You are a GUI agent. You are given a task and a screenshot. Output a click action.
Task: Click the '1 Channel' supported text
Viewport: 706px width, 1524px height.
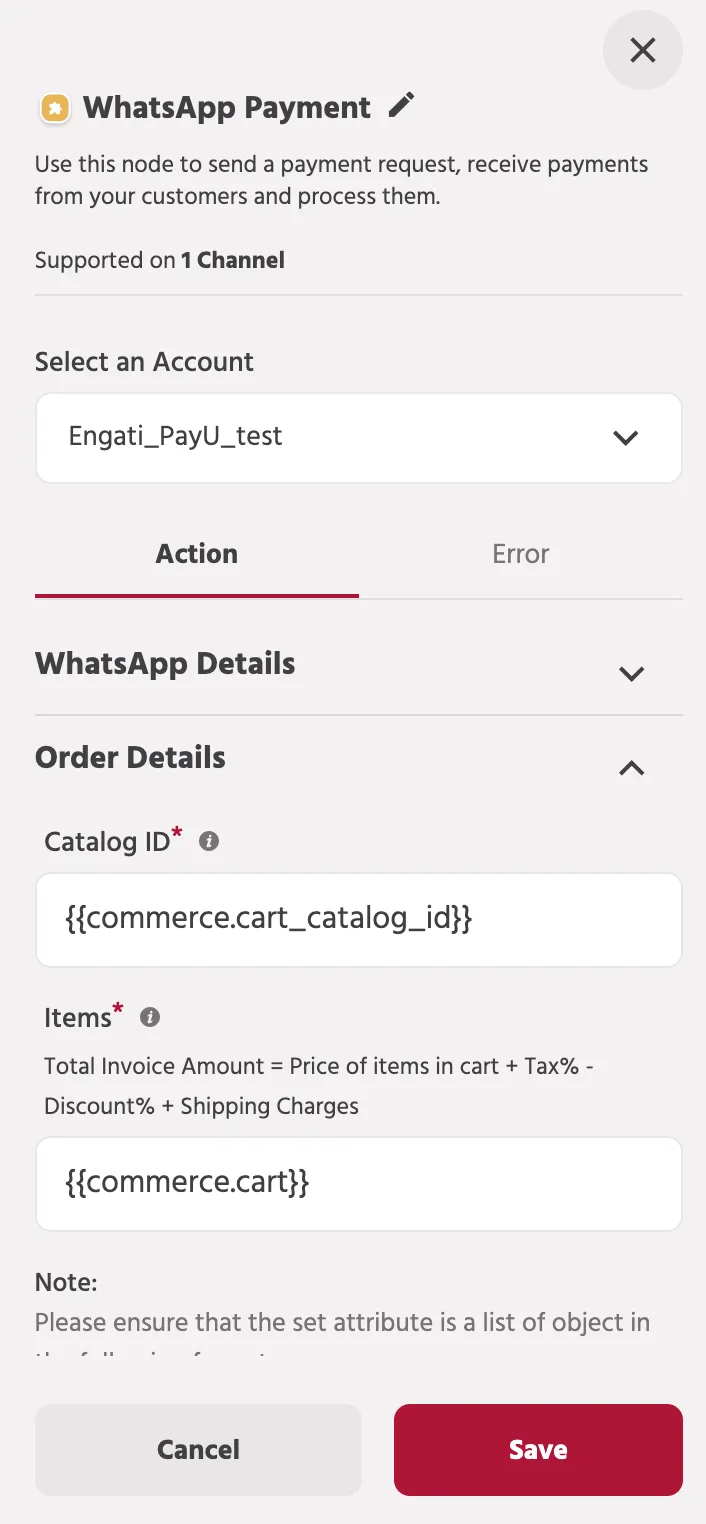coord(233,261)
